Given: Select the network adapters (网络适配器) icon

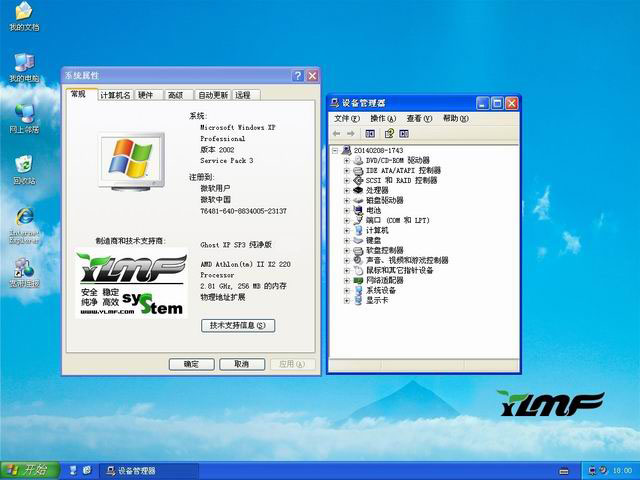Looking at the screenshot, I should 358,280.
